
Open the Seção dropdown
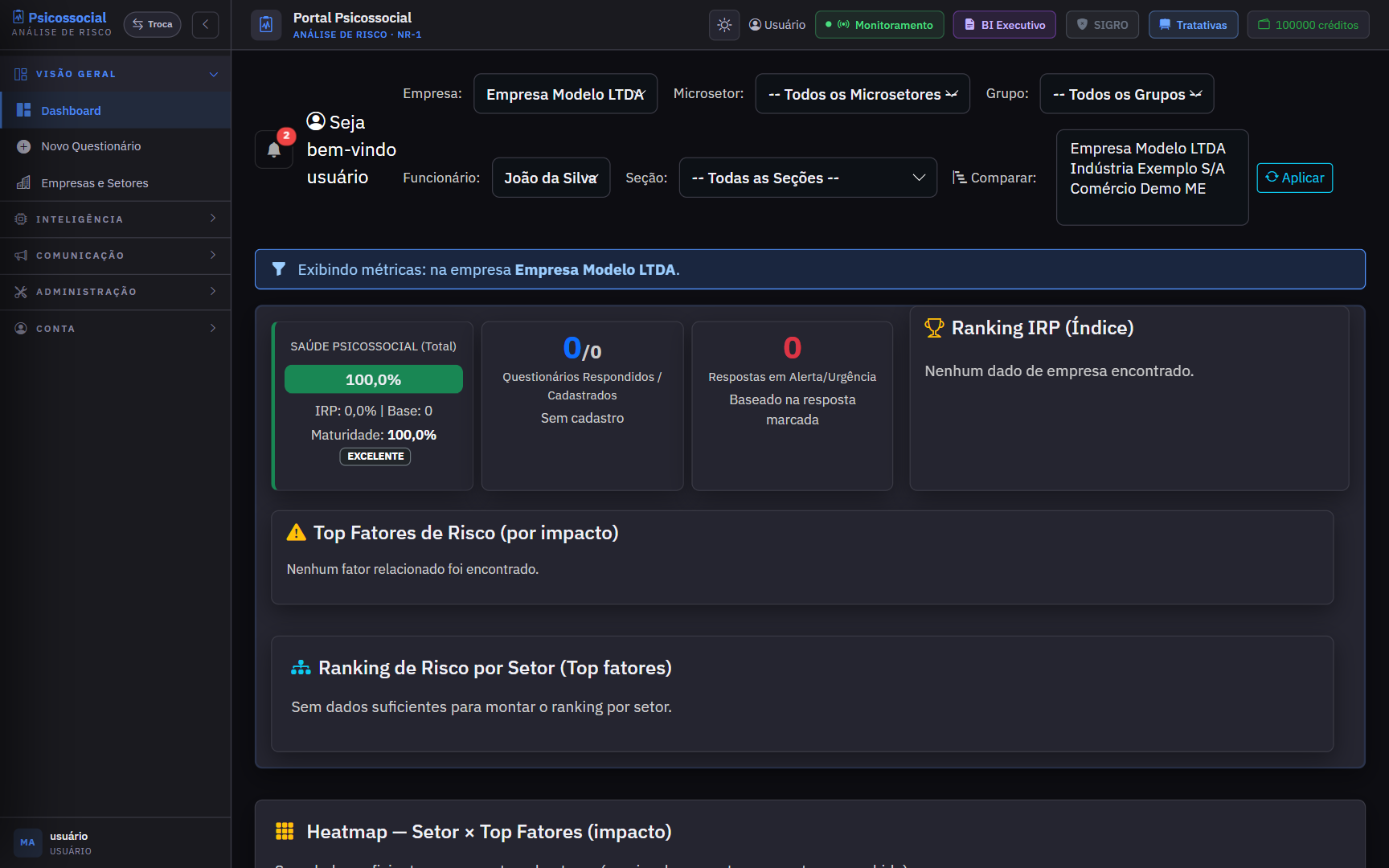pyautogui.click(x=808, y=178)
